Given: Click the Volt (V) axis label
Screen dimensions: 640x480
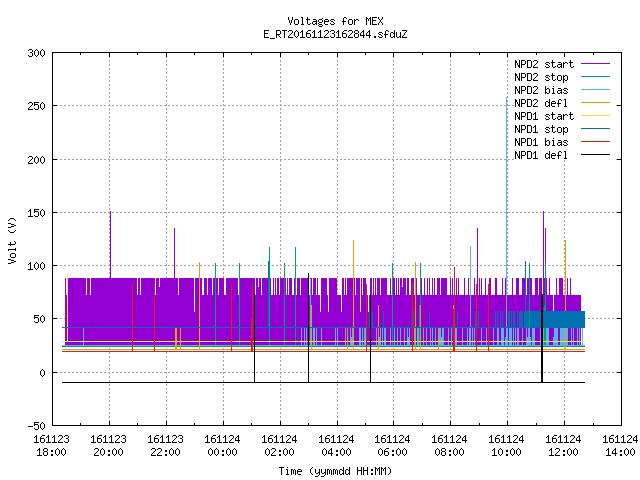Looking at the screenshot, I should pos(12,240).
